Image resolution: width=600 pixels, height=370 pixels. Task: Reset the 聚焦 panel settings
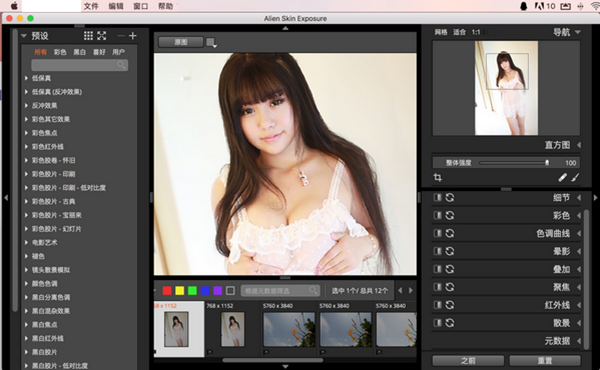pyautogui.click(x=450, y=287)
